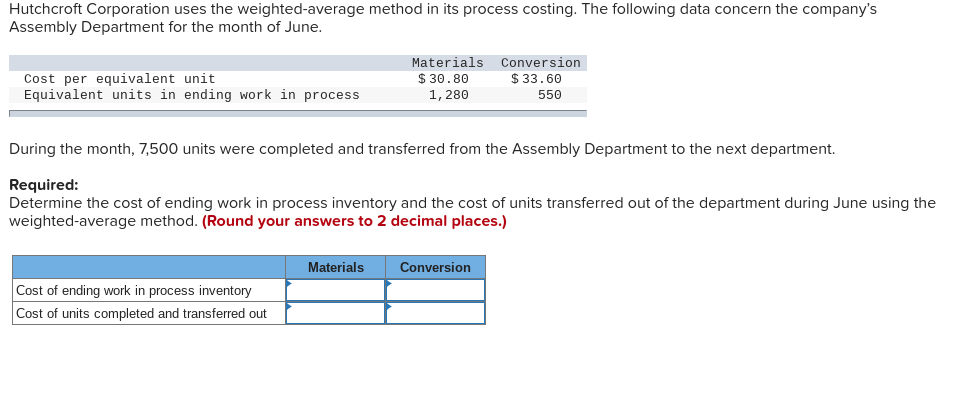
Task: Click the red 'Round your answers to 2 decimal places' note
Action: 354,221
